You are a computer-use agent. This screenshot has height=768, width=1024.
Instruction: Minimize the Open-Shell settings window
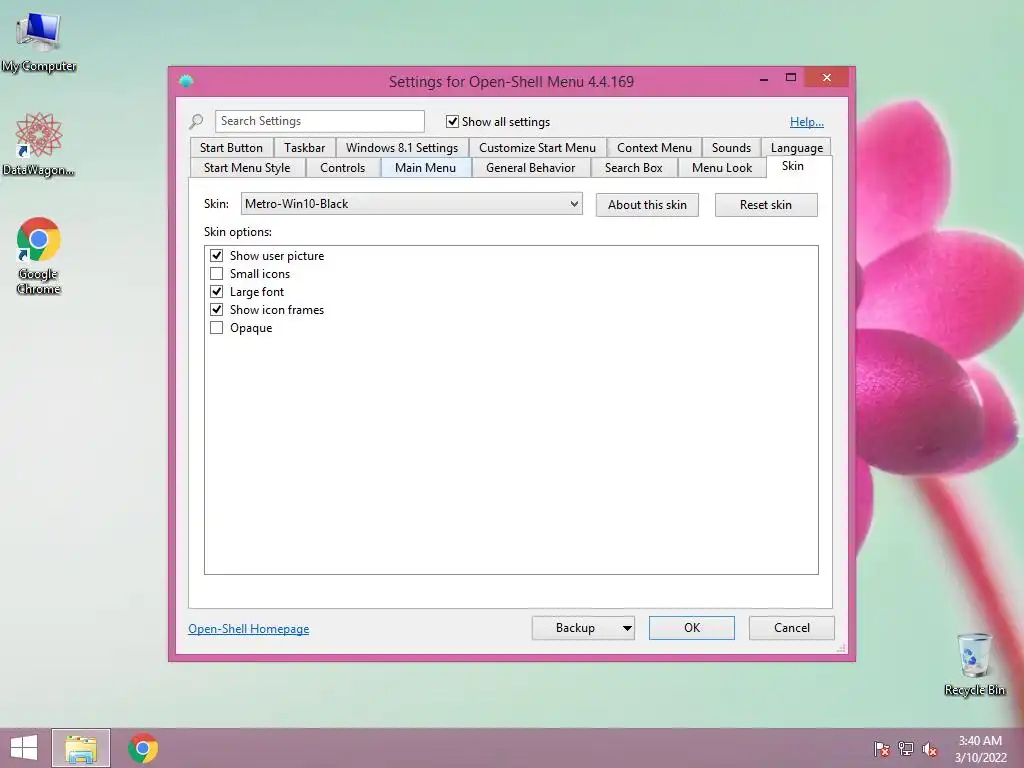(x=764, y=78)
